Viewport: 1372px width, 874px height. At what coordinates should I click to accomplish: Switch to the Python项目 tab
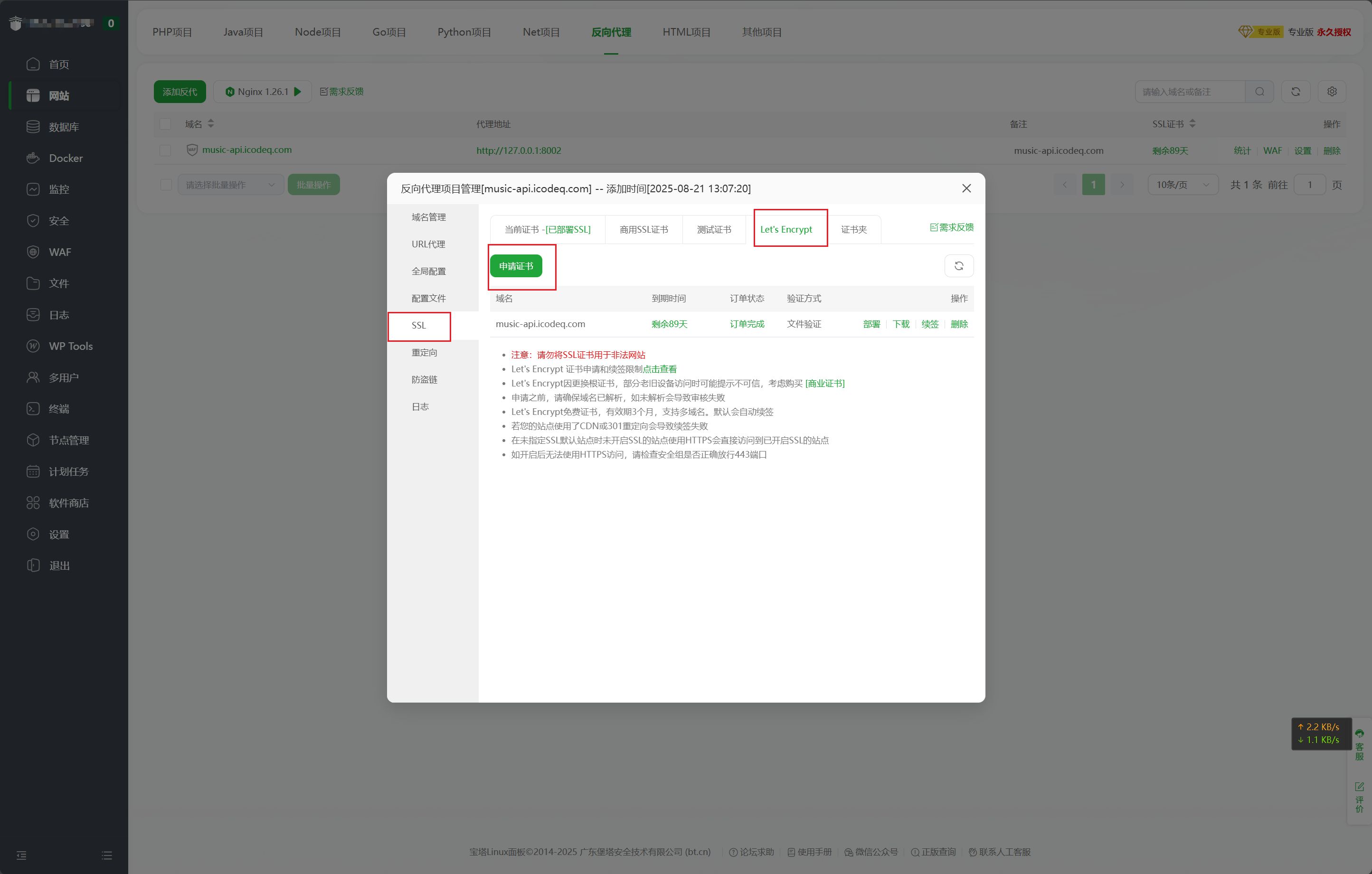tap(464, 32)
